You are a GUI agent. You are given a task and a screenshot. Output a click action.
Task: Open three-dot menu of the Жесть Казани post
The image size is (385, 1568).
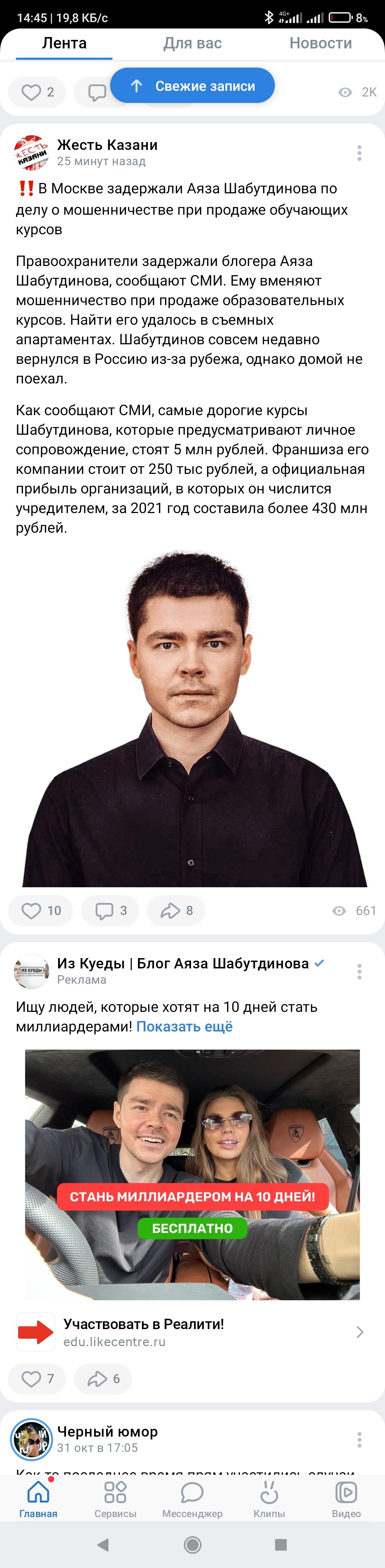point(359,153)
